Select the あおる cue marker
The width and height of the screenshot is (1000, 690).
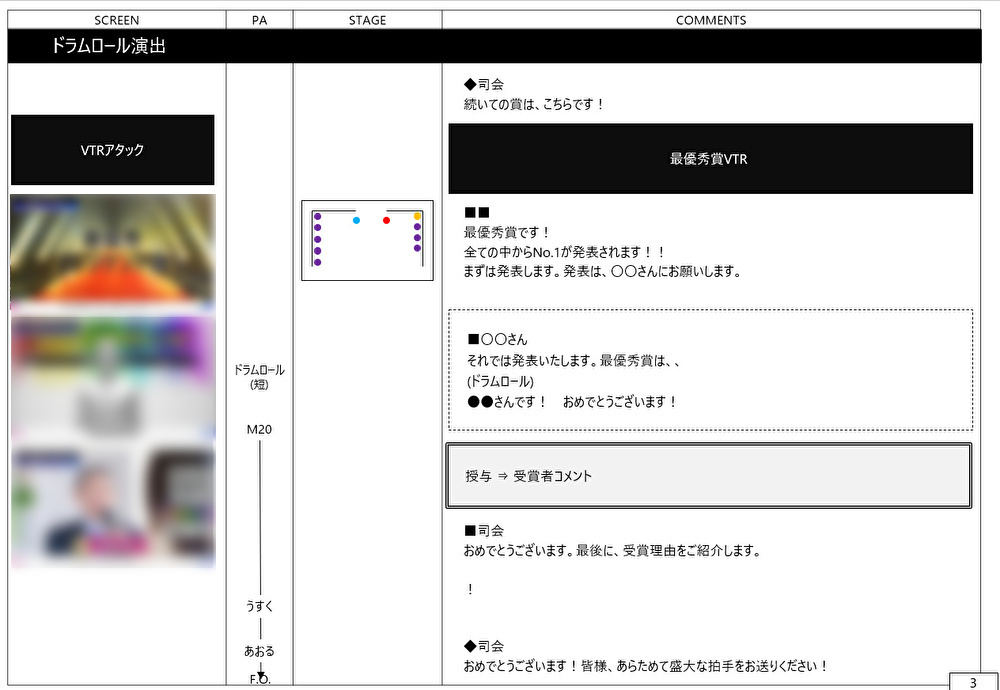pyautogui.click(x=259, y=651)
